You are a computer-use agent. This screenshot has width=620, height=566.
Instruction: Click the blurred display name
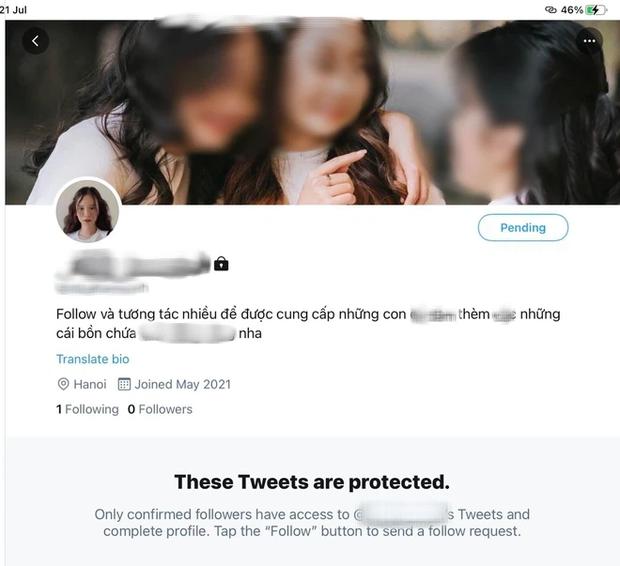pos(134,264)
